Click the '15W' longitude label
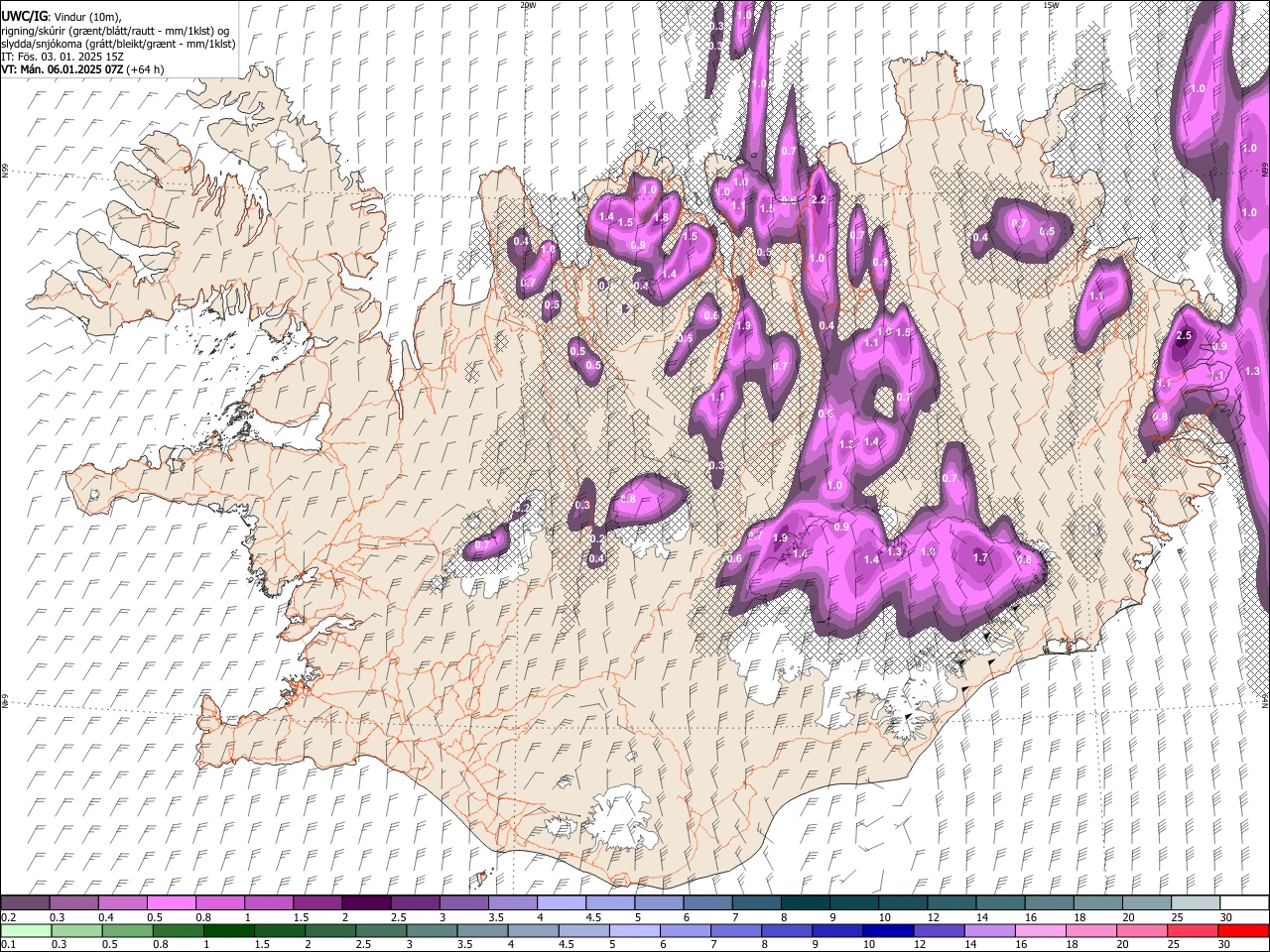The width and height of the screenshot is (1270, 952). point(1051,5)
